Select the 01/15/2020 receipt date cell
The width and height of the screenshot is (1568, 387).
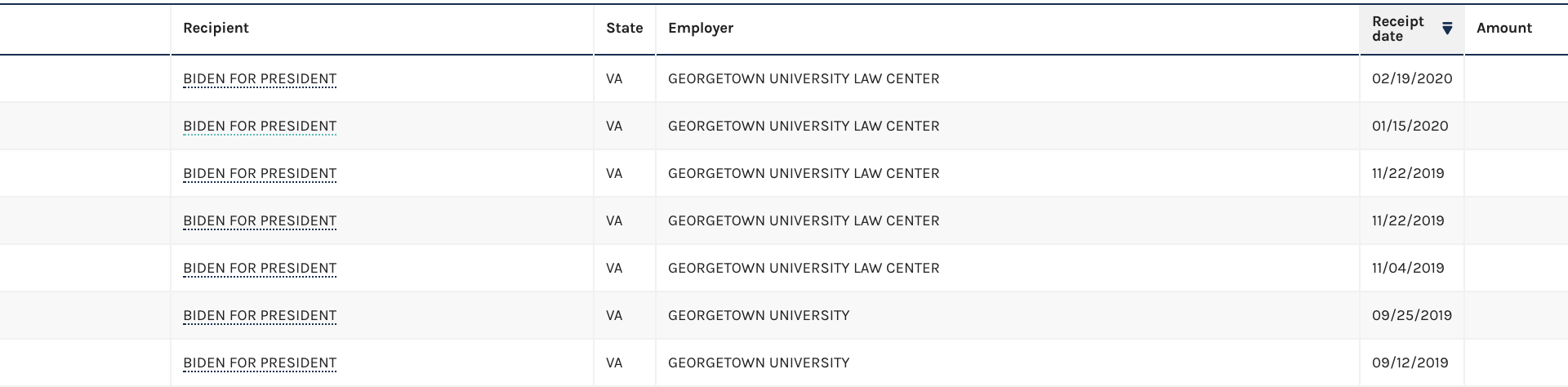click(x=1410, y=127)
